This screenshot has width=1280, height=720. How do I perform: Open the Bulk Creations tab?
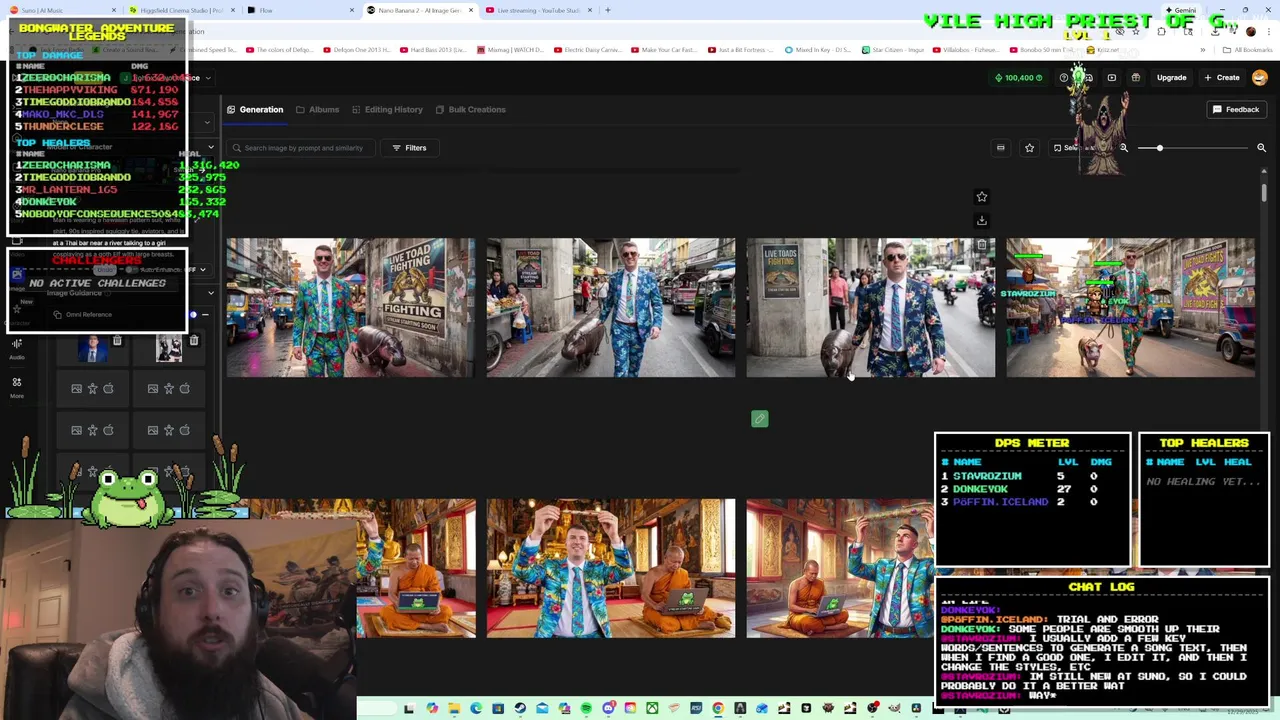coord(470,109)
